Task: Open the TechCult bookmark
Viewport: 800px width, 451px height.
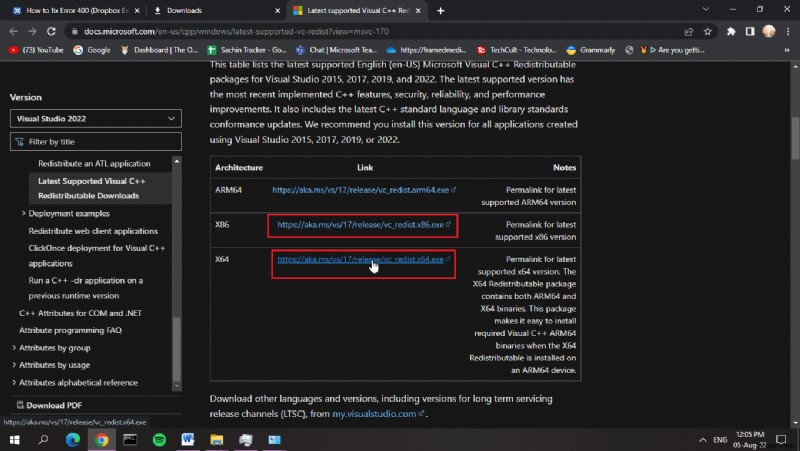Action: 517,50
